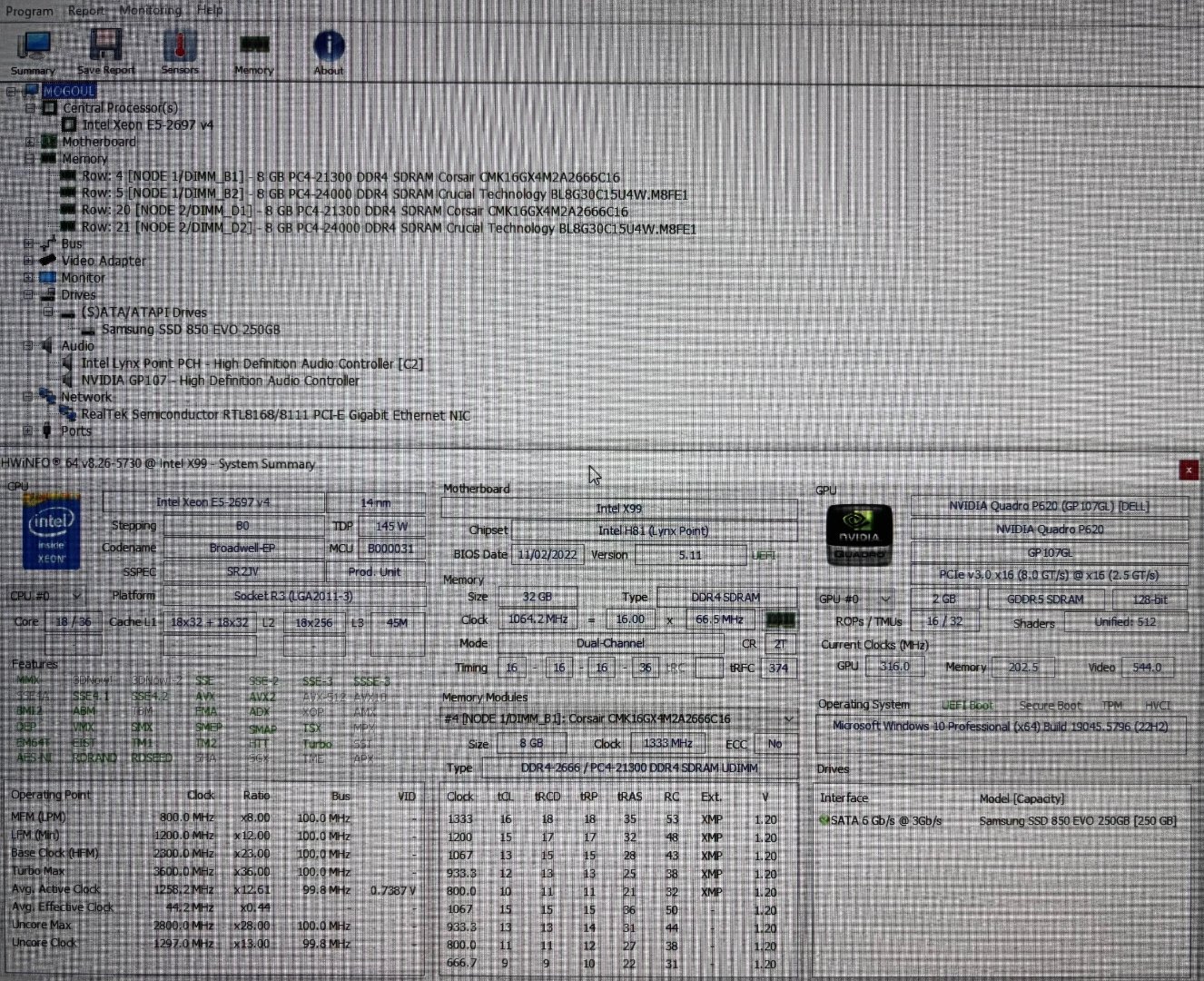The image size is (1204, 981).
Task: Click the Turbo Max operating point row
Action: click(213, 871)
